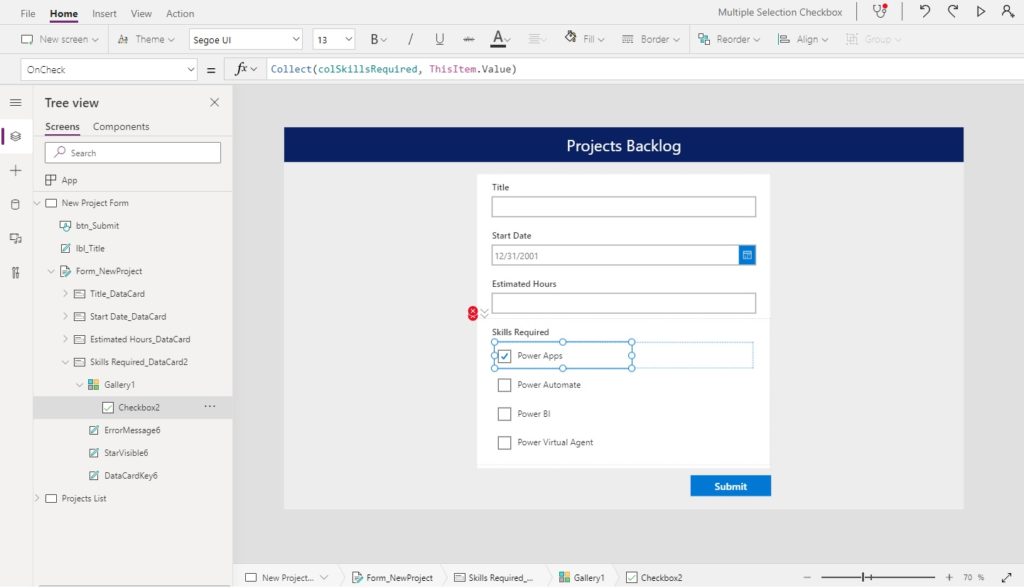Open the Insert menu tab
Screen dimensions: 1024x588
(x=104, y=14)
